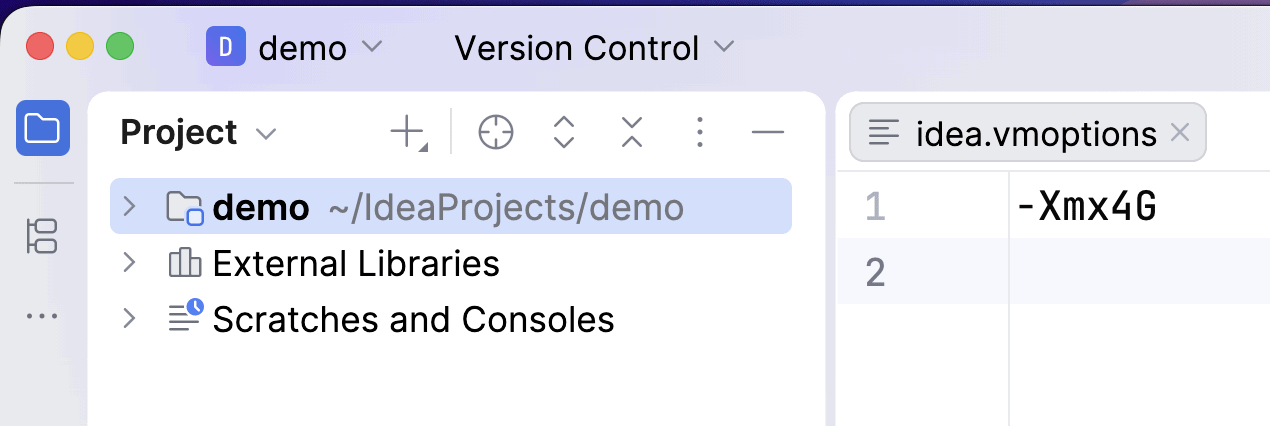This screenshot has height=426, width=1270.
Task: Click the New File or Directory plus icon
Action: click(408, 132)
